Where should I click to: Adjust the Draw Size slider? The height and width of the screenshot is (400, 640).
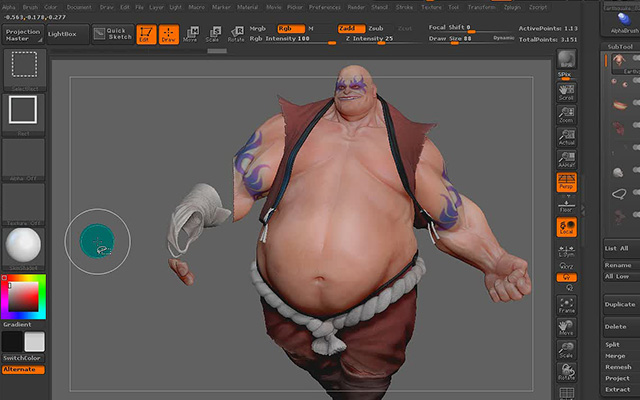tap(459, 39)
